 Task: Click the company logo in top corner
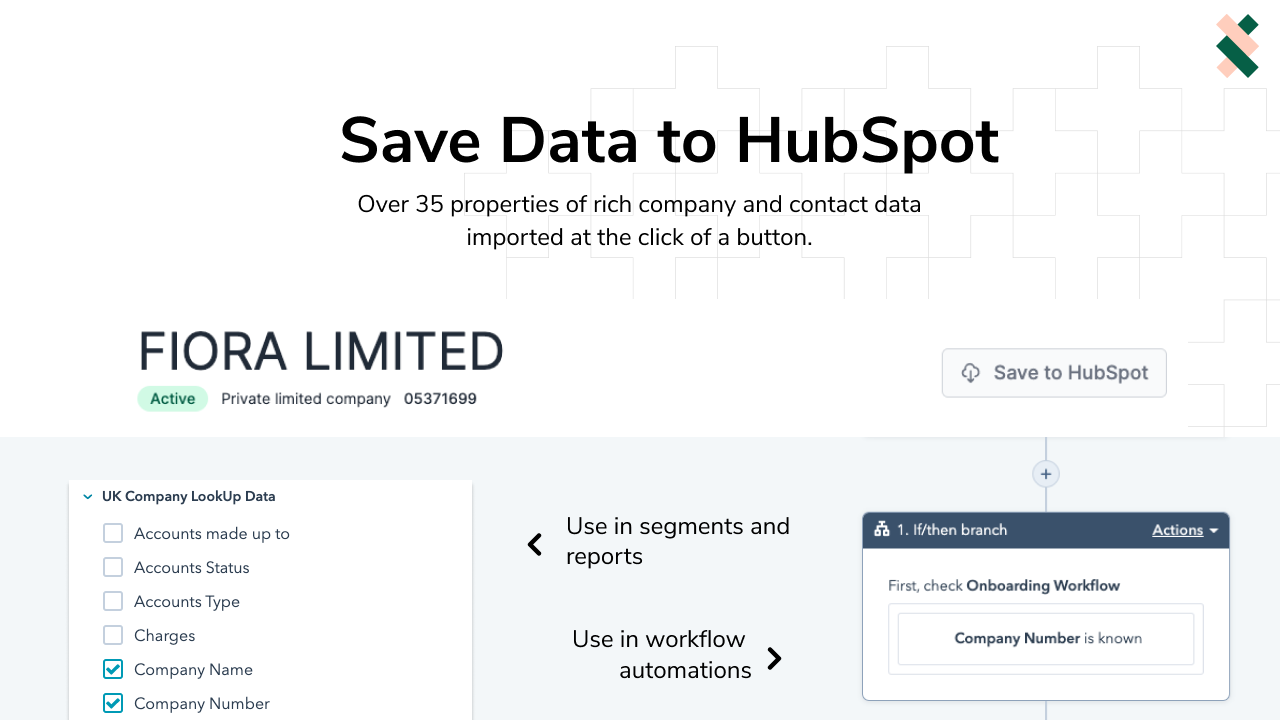point(1237,46)
